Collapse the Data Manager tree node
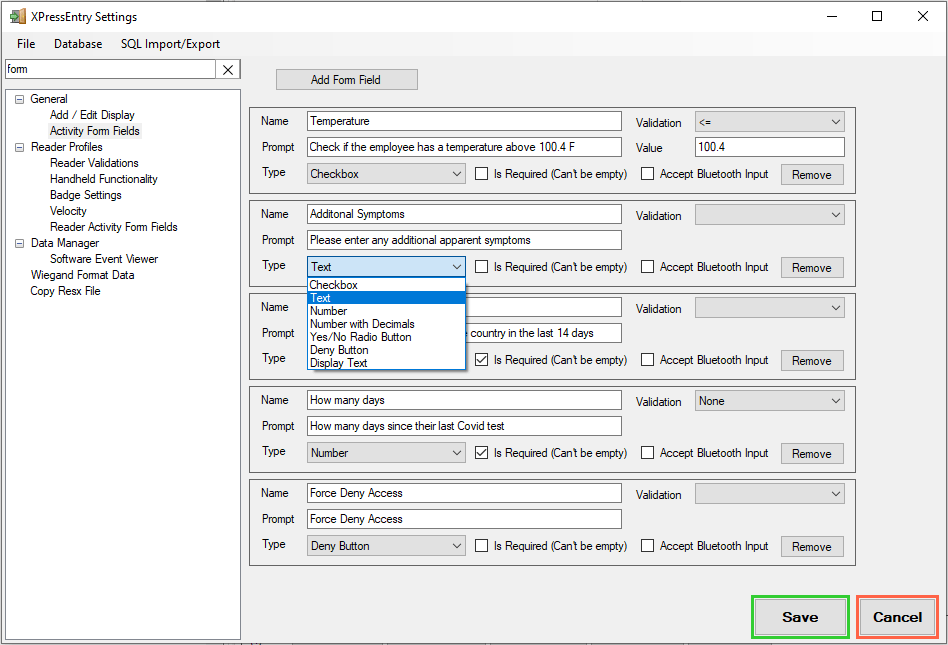Image resolution: width=948 pixels, height=645 pixels. 19,243
